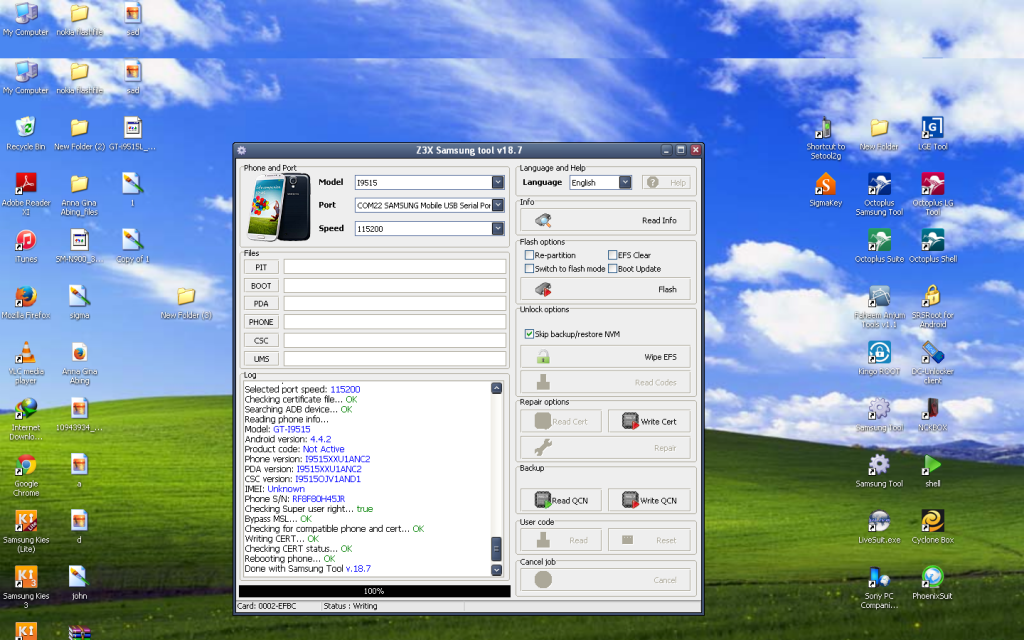Click the 100% progress bar
1024x640 pixels.
[374, 591]
